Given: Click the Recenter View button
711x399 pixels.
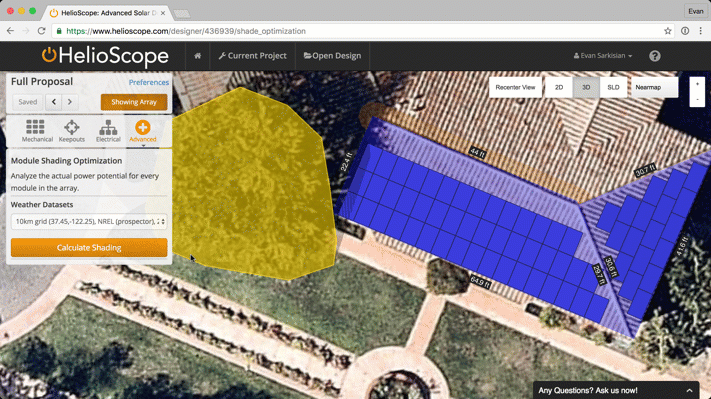Looking at the screenshot, I should click(x=515, y=87).
